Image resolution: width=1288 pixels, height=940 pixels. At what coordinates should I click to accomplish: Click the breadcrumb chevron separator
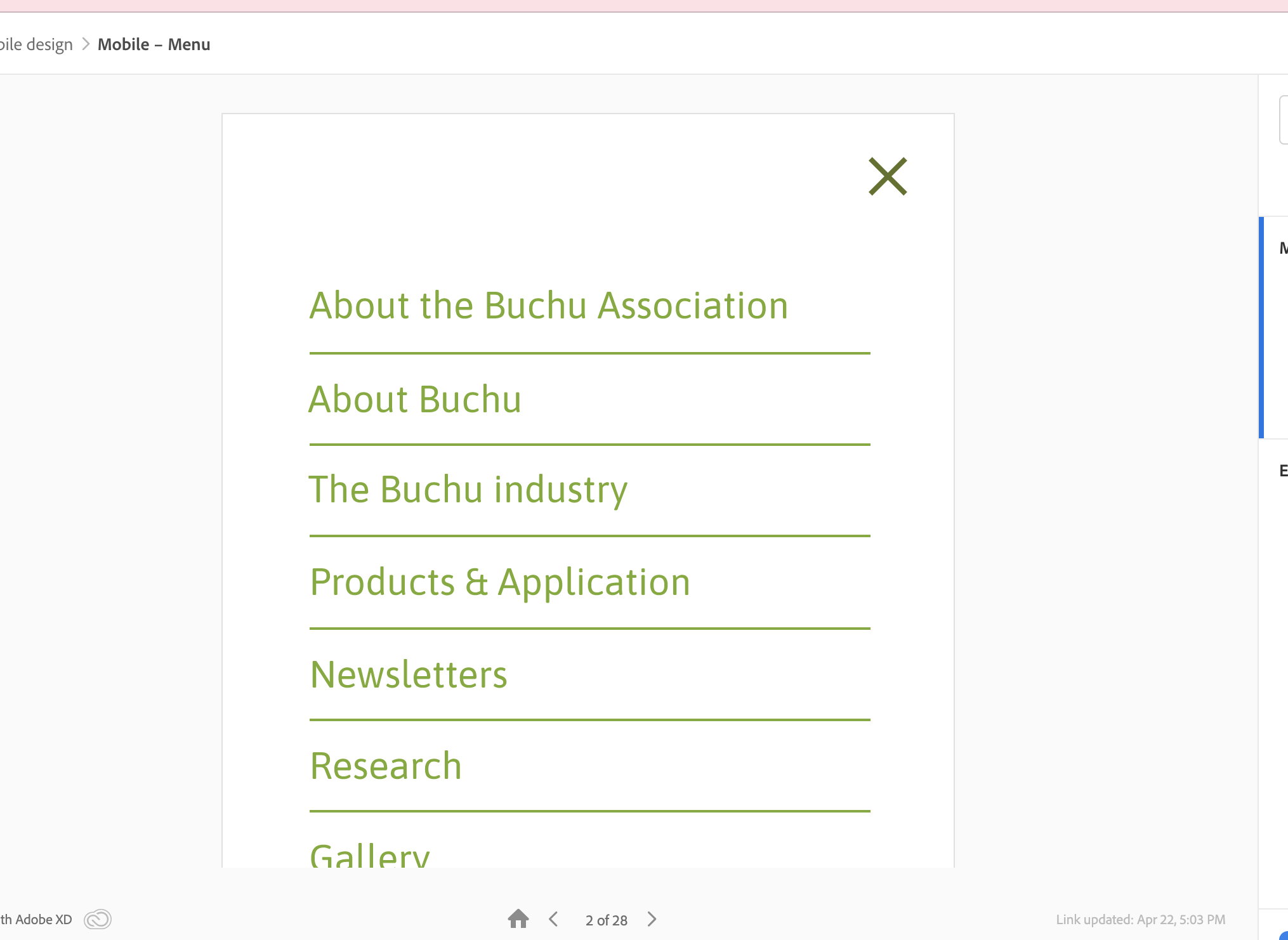point(86,44)
